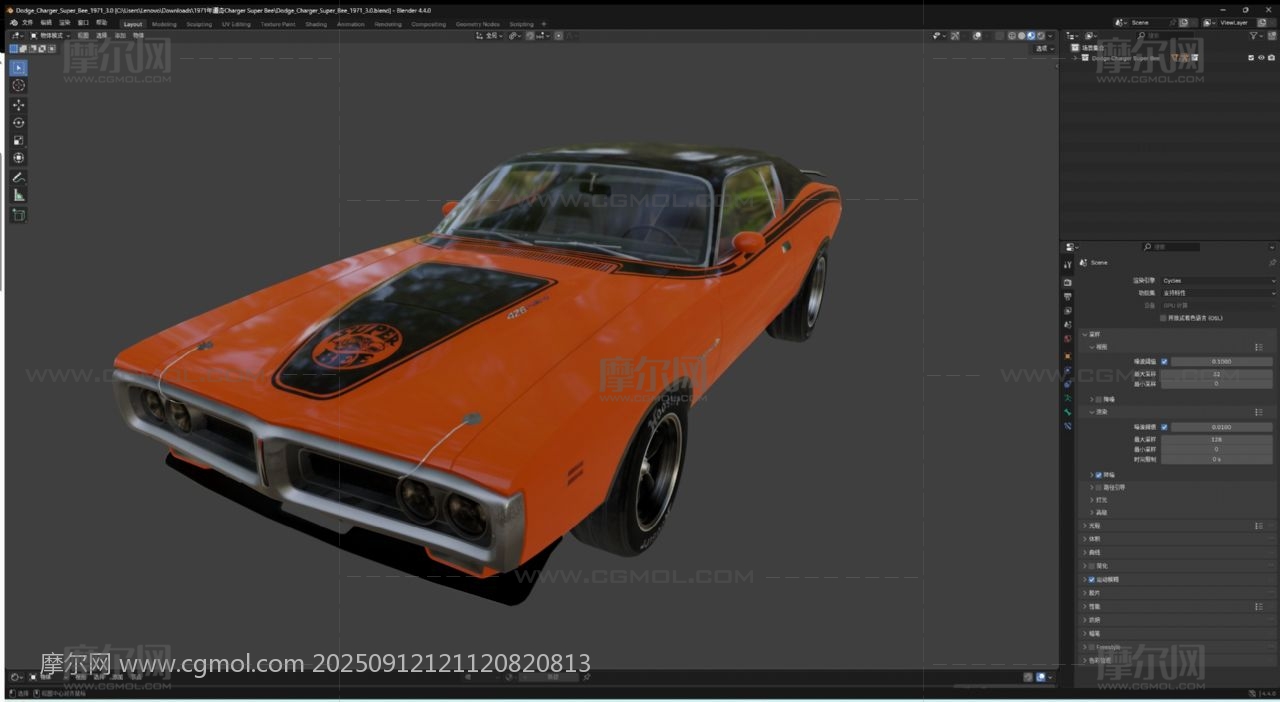
Task: Uncheck viewport noise threshold checkbox
Action: [x=1164, y=361]
